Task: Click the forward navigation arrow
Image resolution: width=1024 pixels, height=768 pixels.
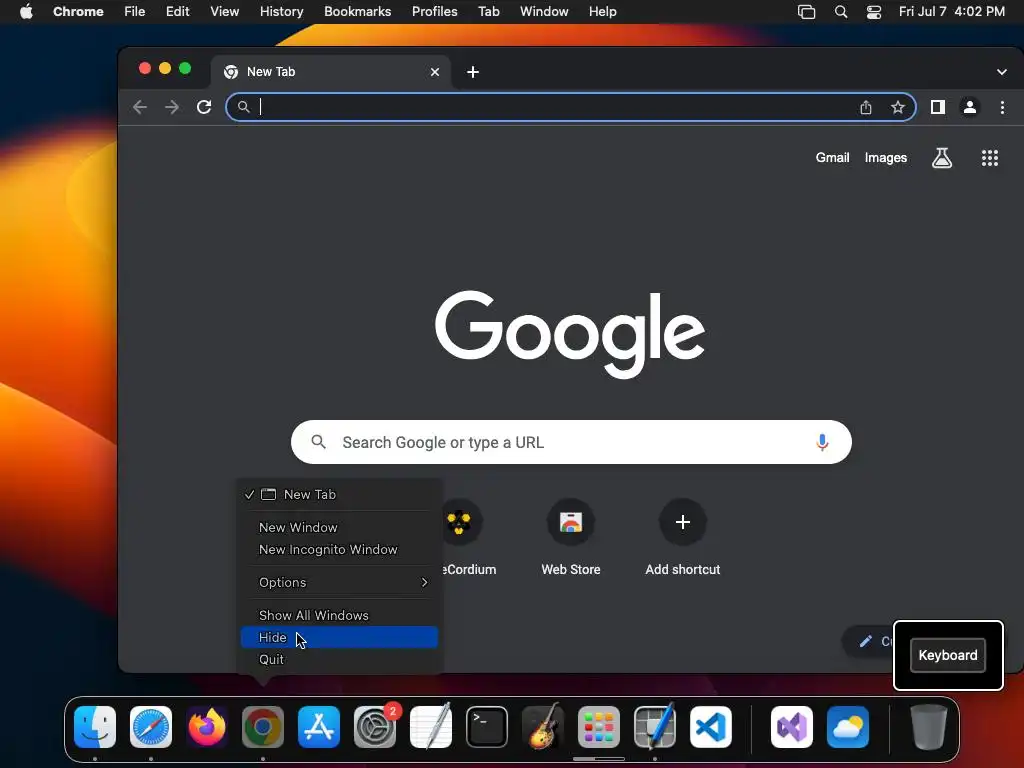Action: pyautogui.click(x=172, y=107)
